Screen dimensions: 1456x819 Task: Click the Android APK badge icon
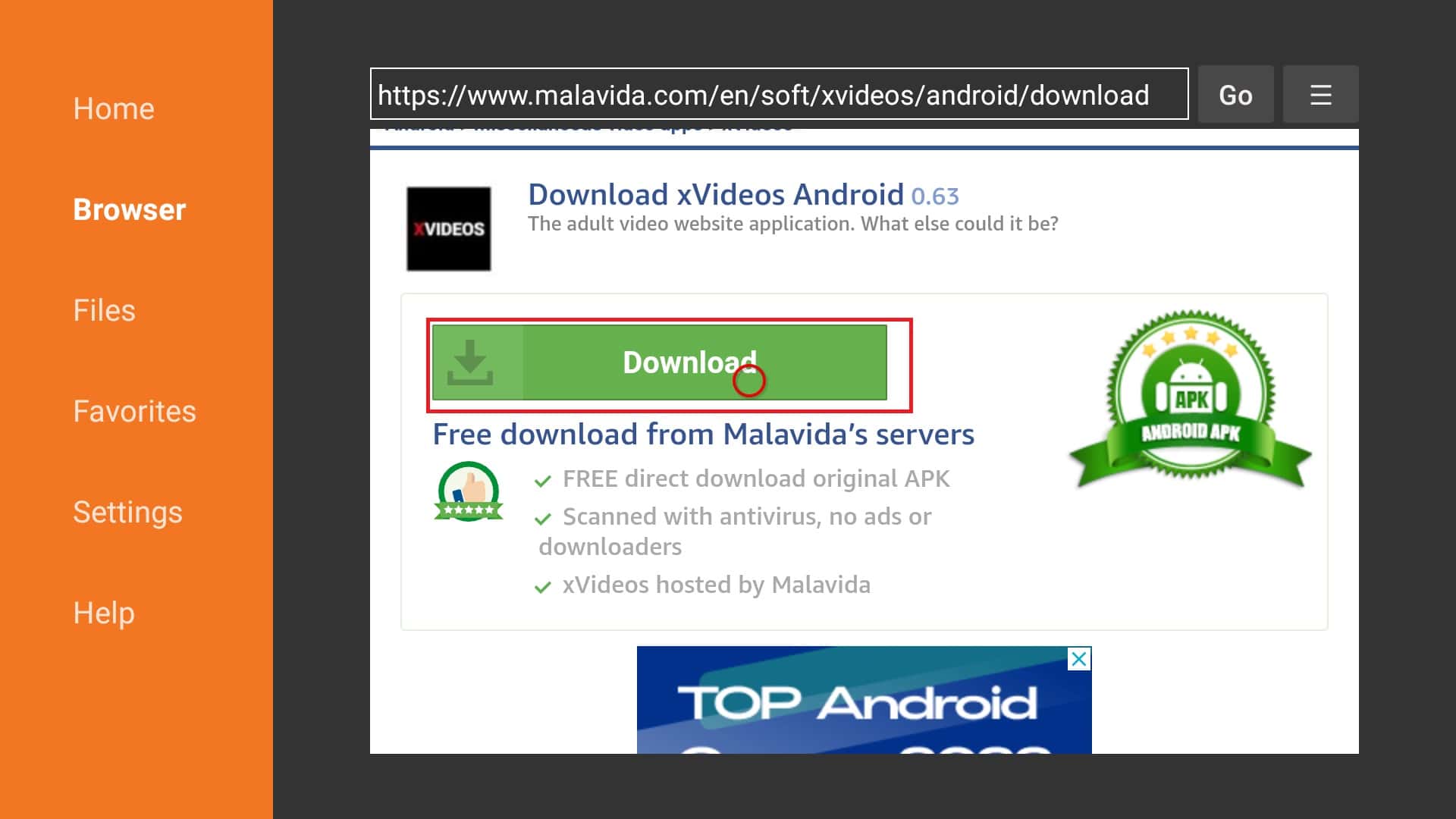point(1192,399)
